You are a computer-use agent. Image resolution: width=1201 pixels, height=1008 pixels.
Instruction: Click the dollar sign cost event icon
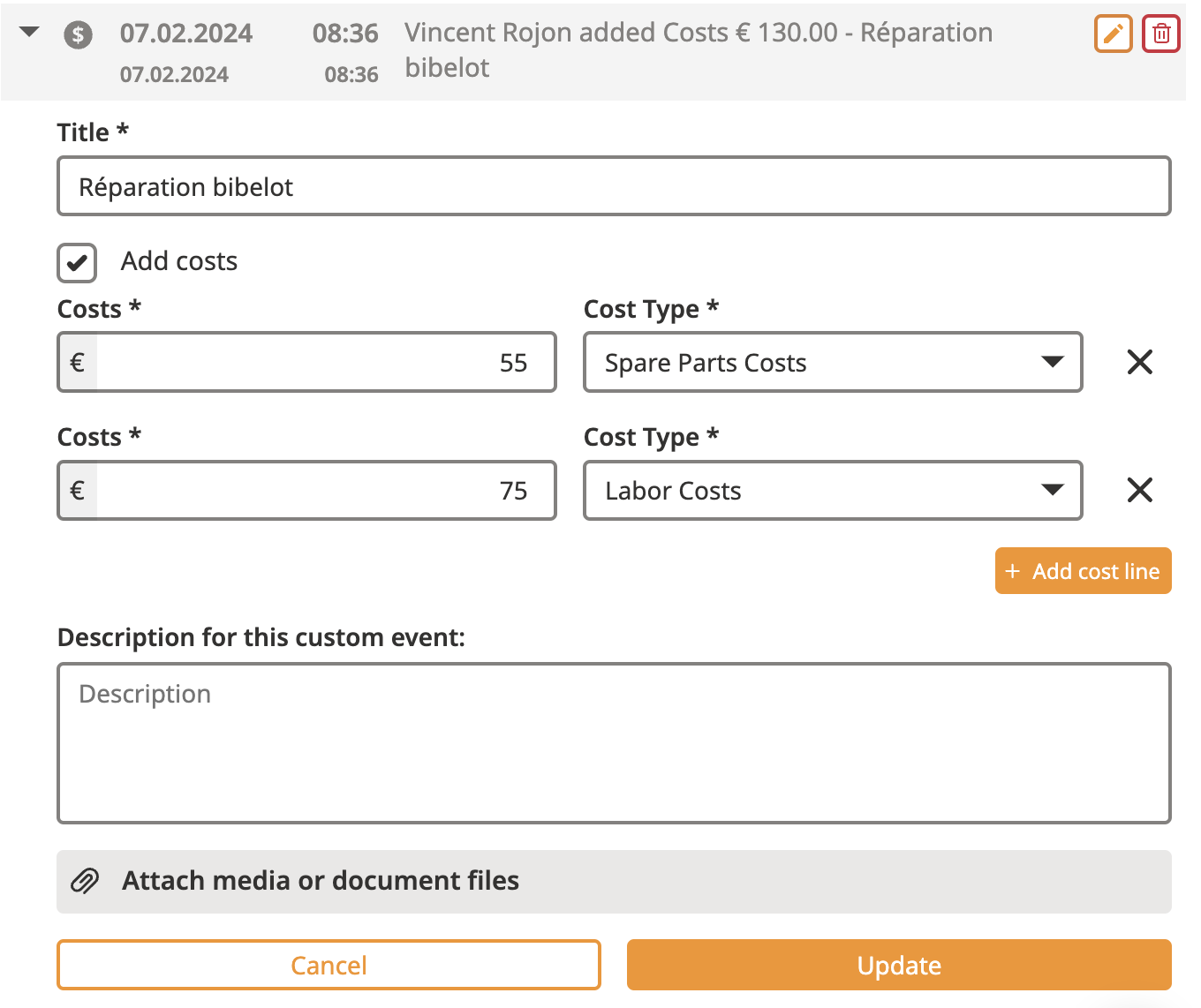tap(79, 35)
